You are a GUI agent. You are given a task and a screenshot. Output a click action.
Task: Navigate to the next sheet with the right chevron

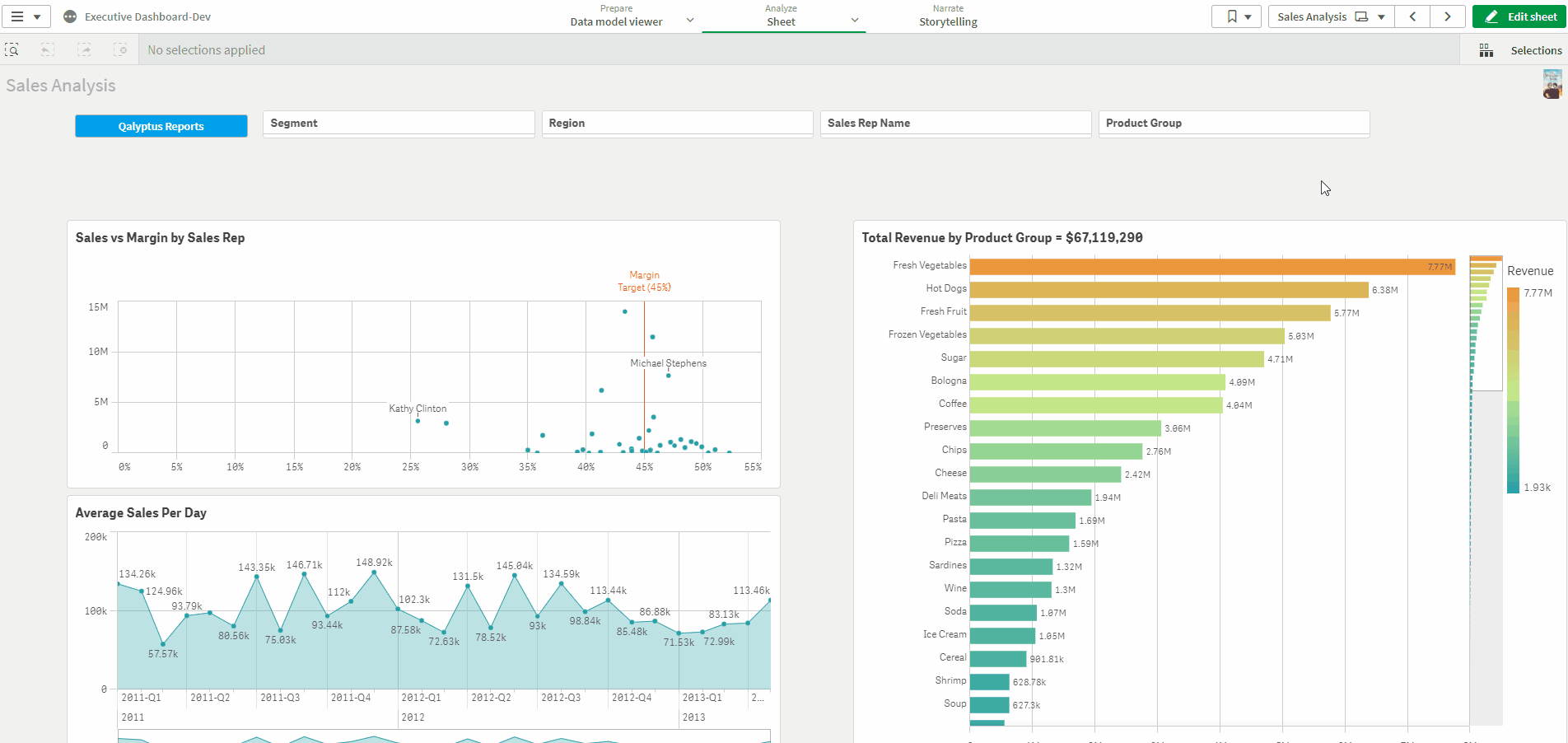1448,16
